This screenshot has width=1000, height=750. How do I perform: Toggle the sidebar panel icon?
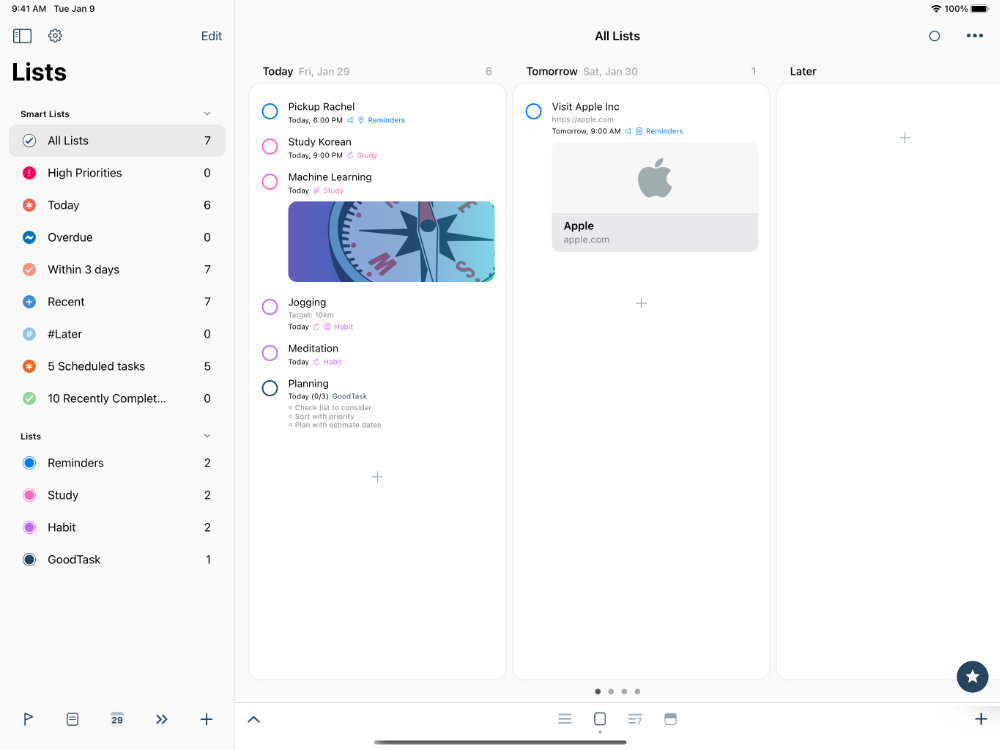22,36
